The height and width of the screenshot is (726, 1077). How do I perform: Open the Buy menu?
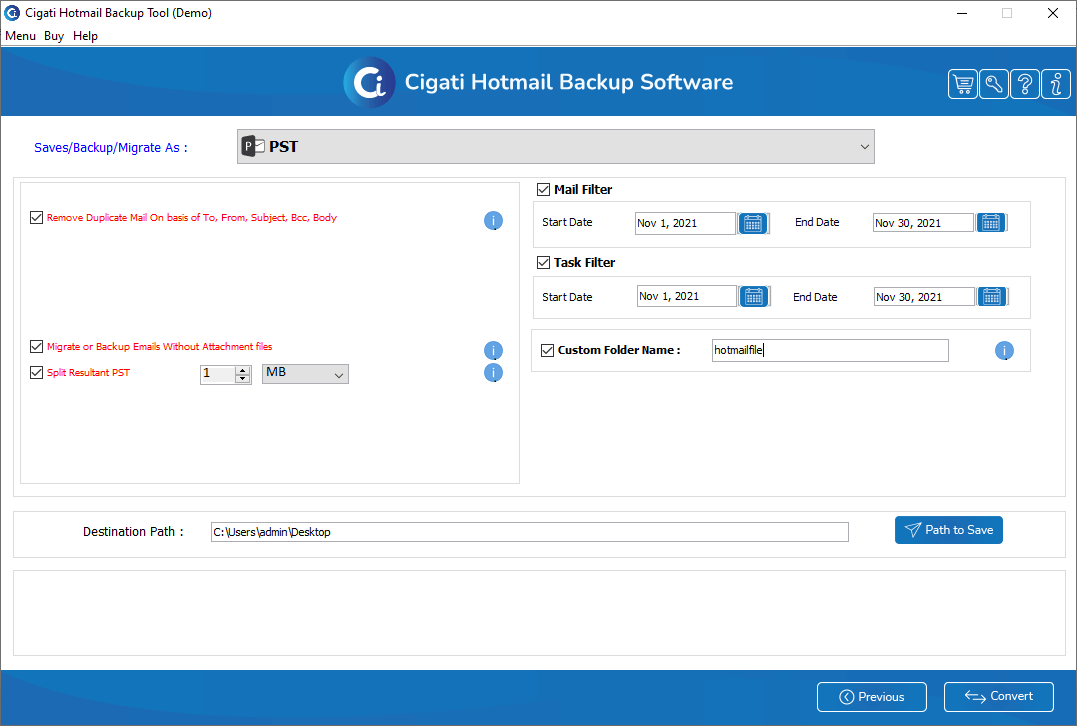coord(54,36)
